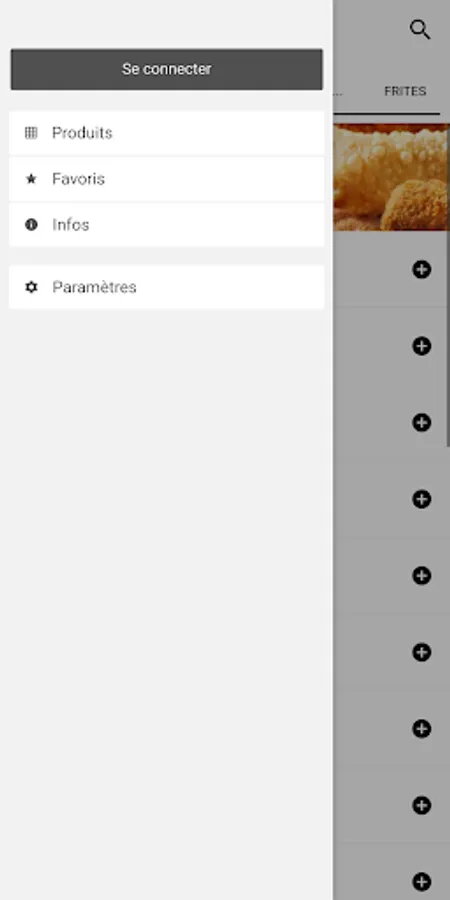This screenshot has width=450, height=900.
Task: Switch to the FRITES tab
Action: coord(405,91)
